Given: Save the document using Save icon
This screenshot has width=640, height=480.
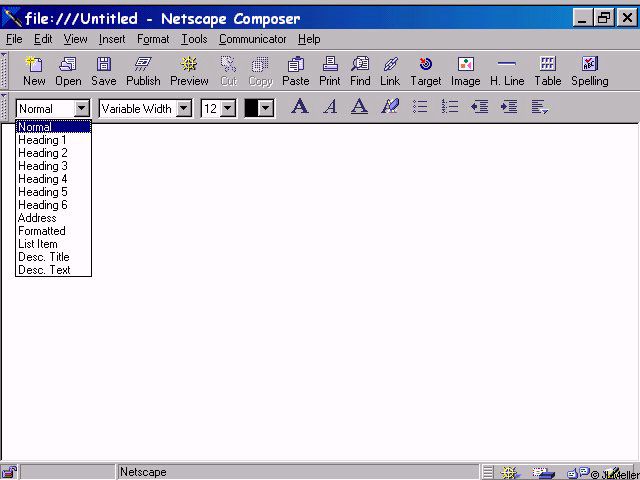Looking at the screenshot, I should [104, 71].
